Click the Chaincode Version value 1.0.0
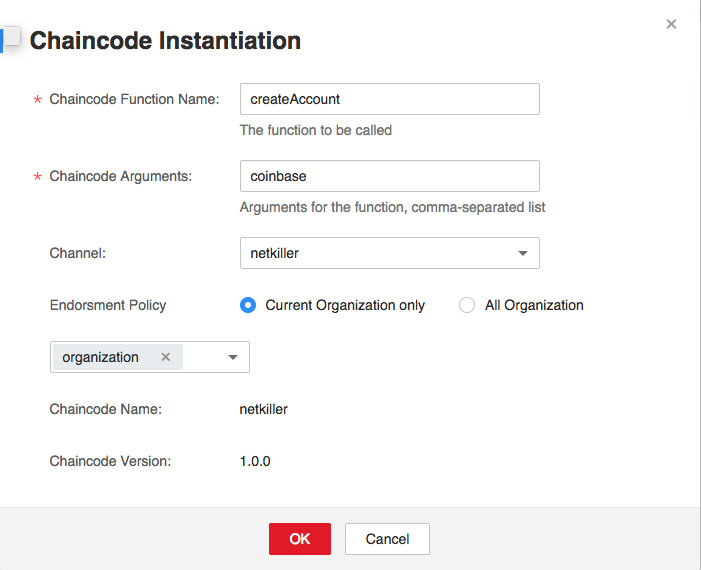This screenshot has width=701, height=570. [255, 461]
